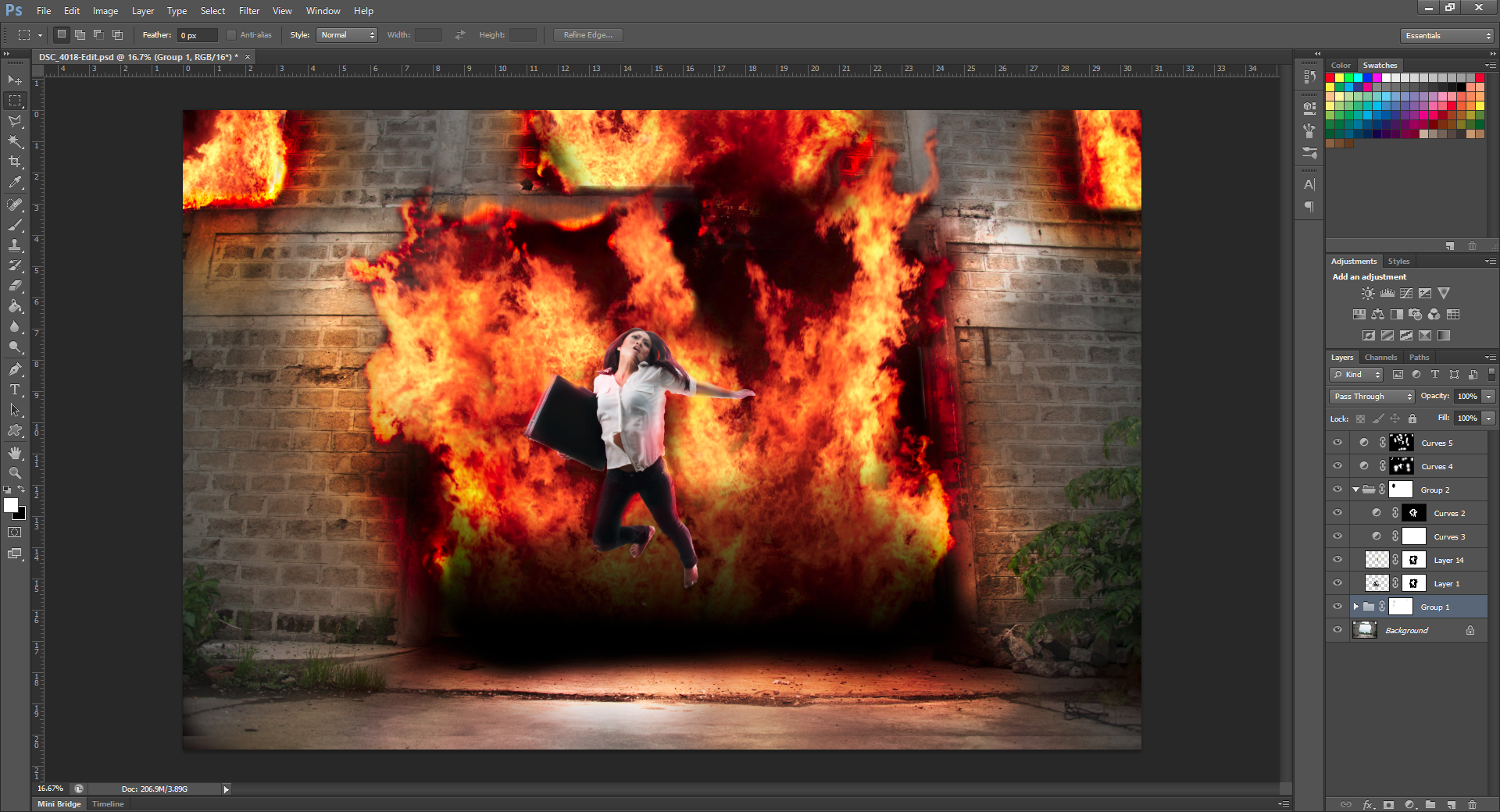Hide the Curves 3 layer
The image size is (1500, 812).
pyautogui.click(x=1337, y=536)
